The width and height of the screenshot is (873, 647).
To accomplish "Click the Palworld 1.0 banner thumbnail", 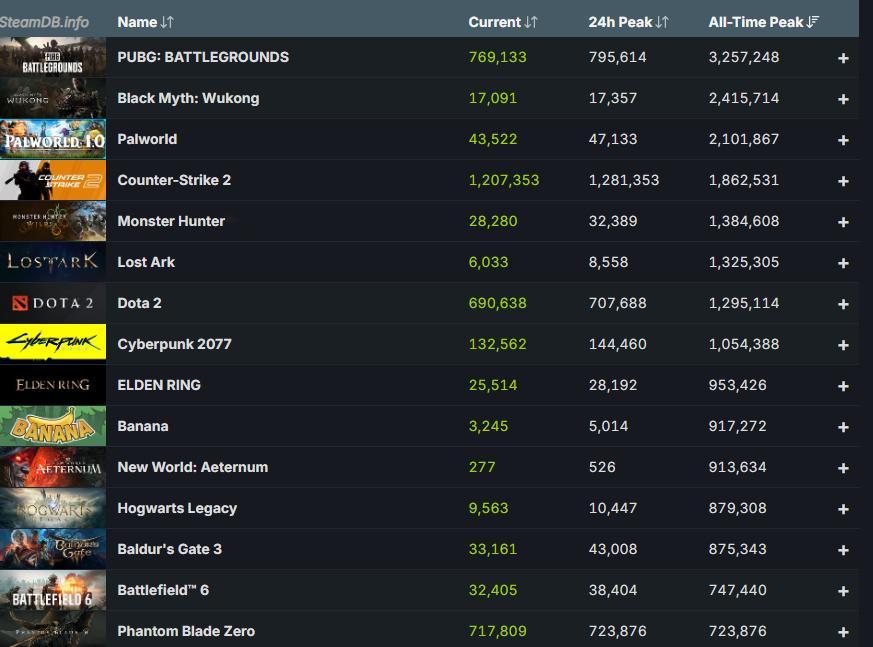I will coord(53,139).
